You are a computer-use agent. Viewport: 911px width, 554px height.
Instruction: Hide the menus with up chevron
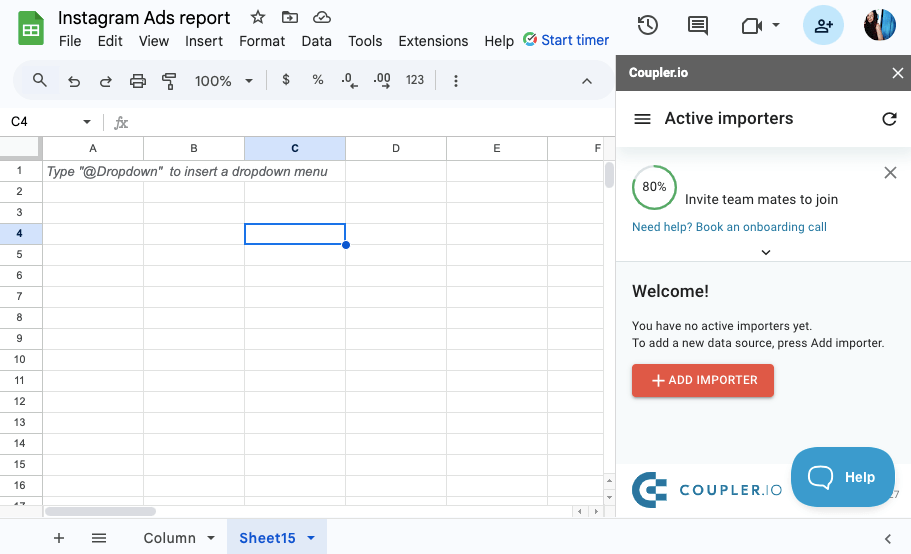[x=587, y=81]
